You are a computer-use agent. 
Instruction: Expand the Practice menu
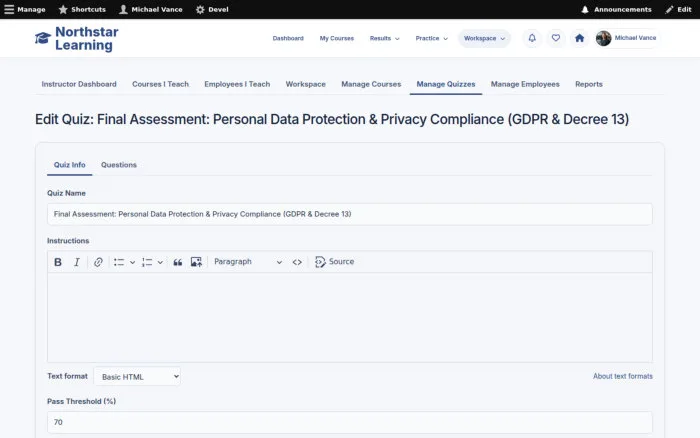pyautogui.click(x=431, y=38)
